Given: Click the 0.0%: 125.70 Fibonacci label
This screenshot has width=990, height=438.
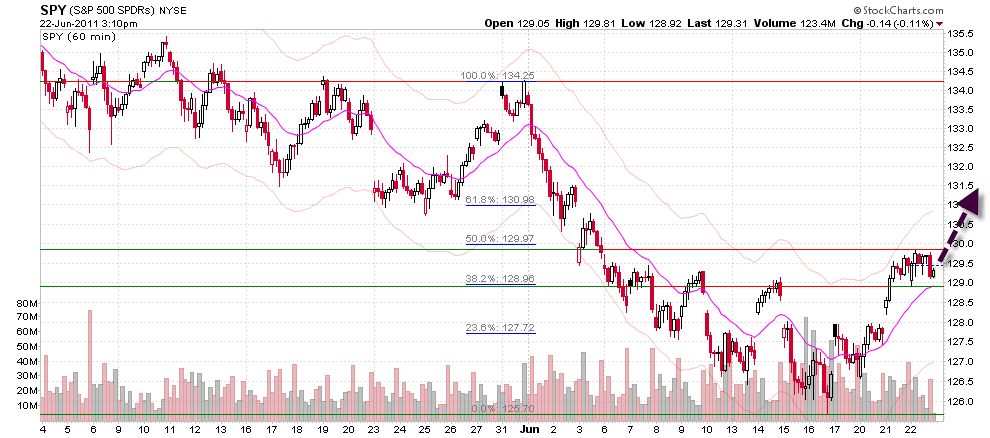Looking at the screenshot, I should 503,408.
